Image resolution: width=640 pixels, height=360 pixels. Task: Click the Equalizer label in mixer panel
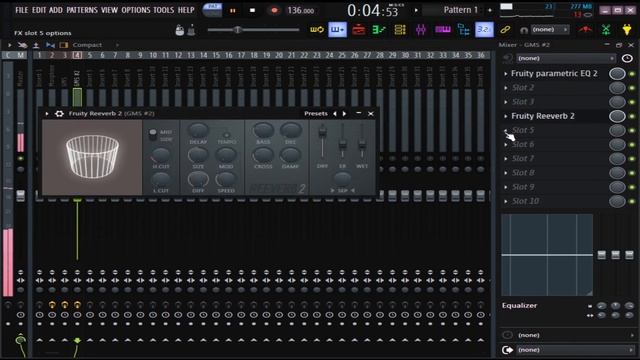tap(519, 305)
